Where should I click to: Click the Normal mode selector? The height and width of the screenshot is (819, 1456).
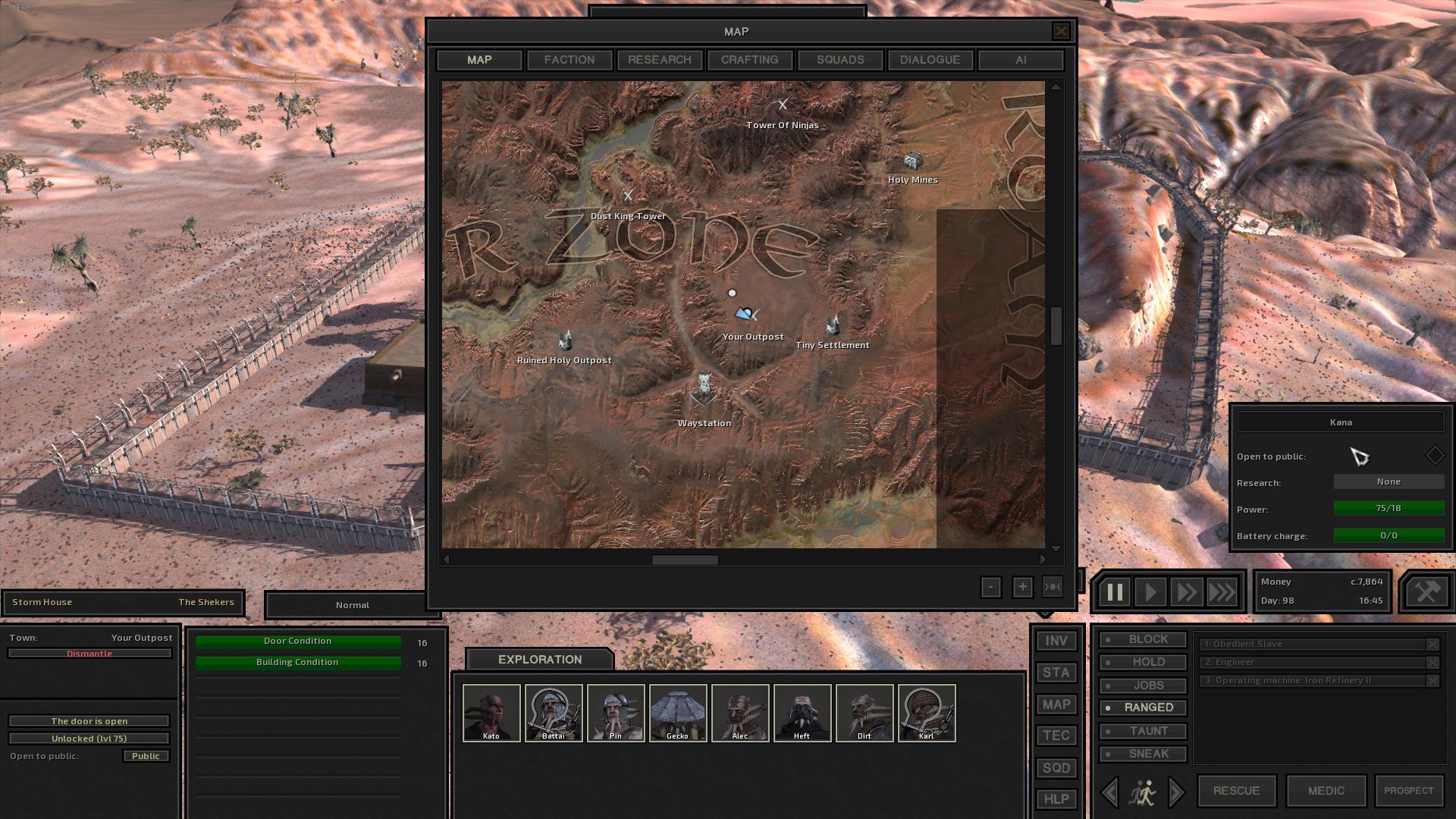(353, 605)
